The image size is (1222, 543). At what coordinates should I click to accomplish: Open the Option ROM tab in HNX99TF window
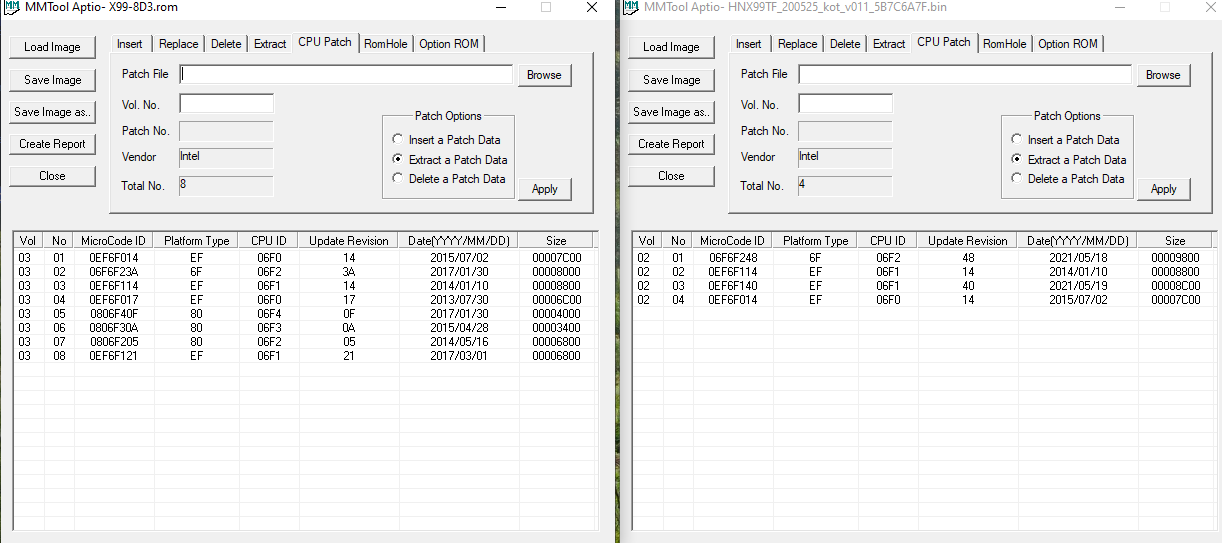click(1068, 44)
